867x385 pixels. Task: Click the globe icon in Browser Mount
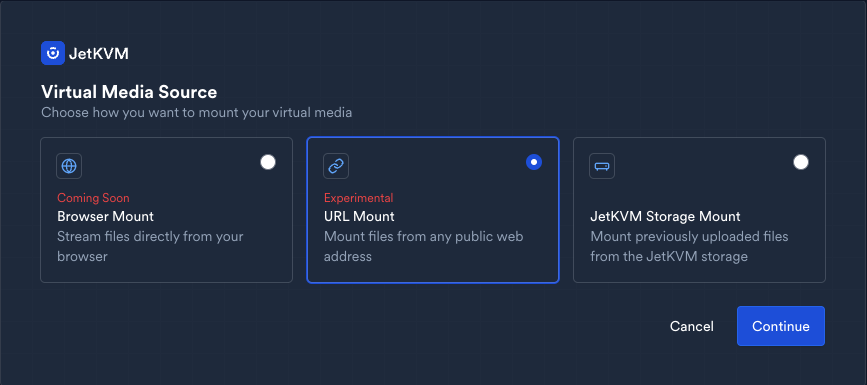(x=69, y=166)
